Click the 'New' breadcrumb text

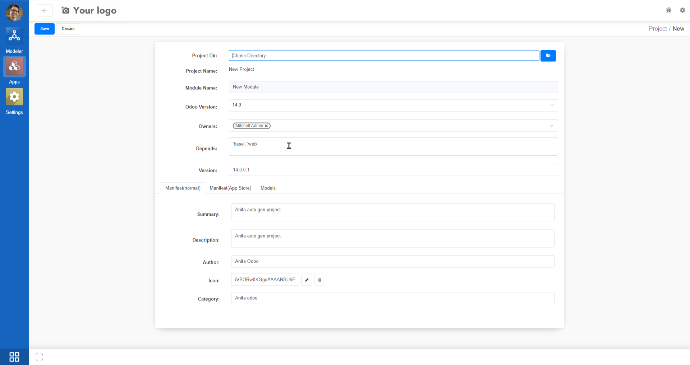pos(678,29)
